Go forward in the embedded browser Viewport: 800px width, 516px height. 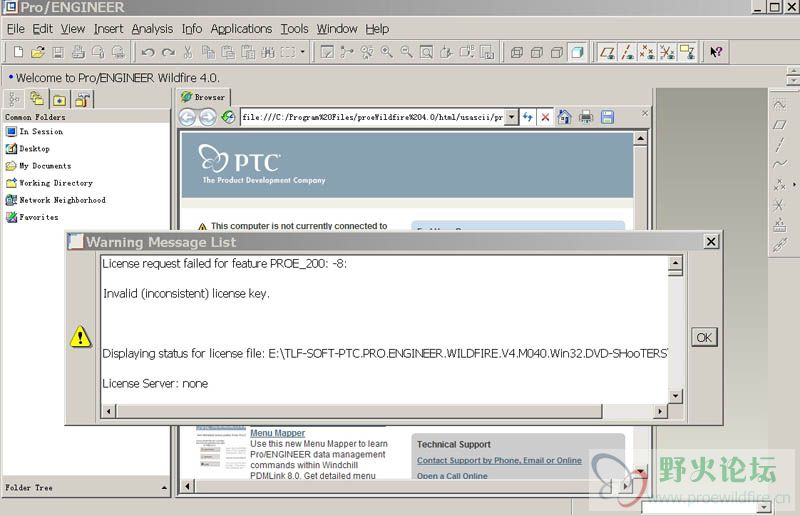pyautogui.click(x=207, y=117)
